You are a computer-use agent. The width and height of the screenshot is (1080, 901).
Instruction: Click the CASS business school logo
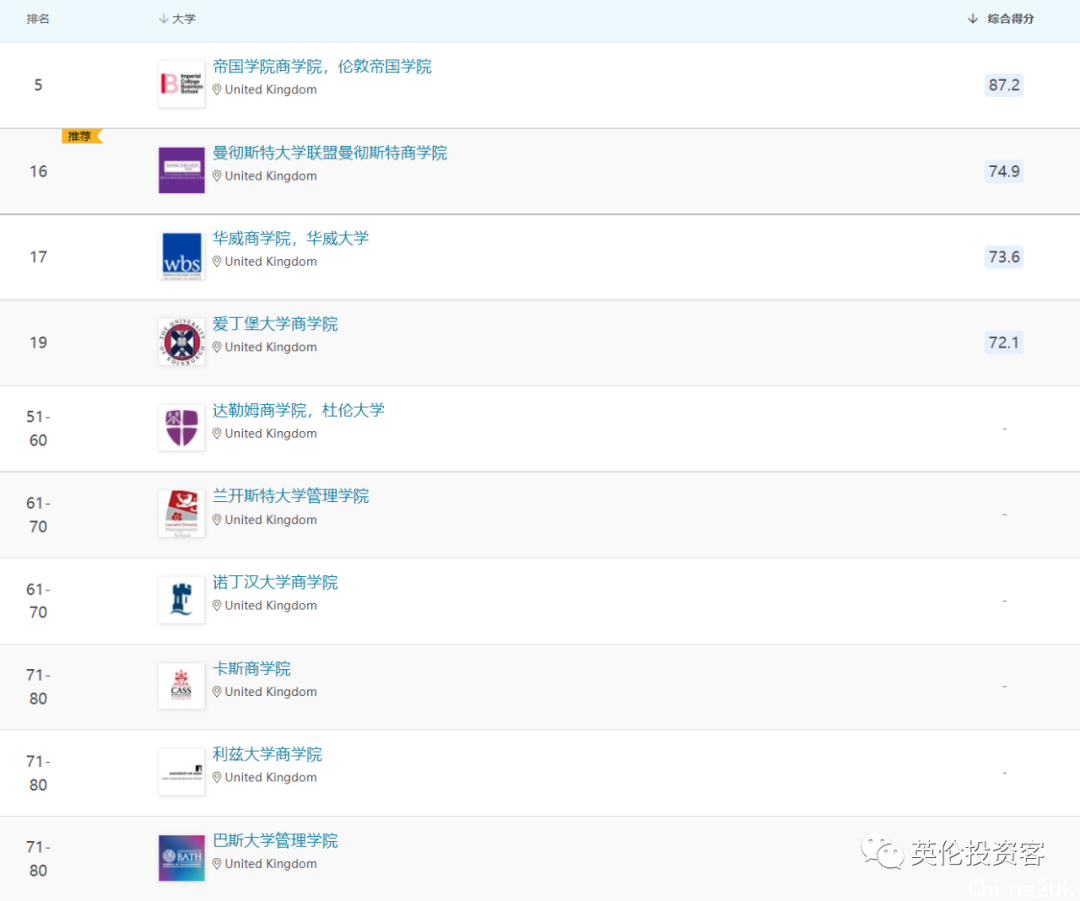182,685
